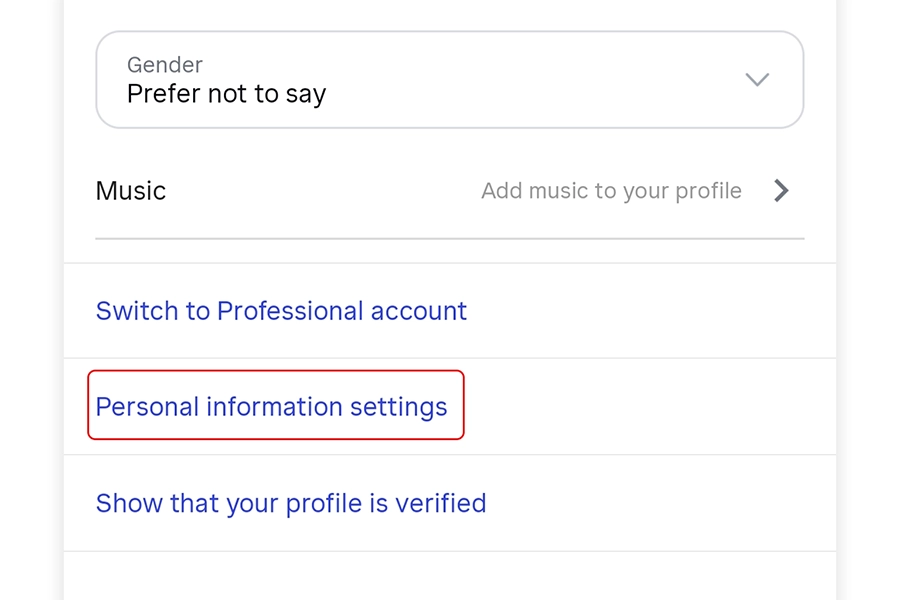The width and height of the screenshot is (900, 600).
Task: Open the Gender selection field
Action: point(449,80)
